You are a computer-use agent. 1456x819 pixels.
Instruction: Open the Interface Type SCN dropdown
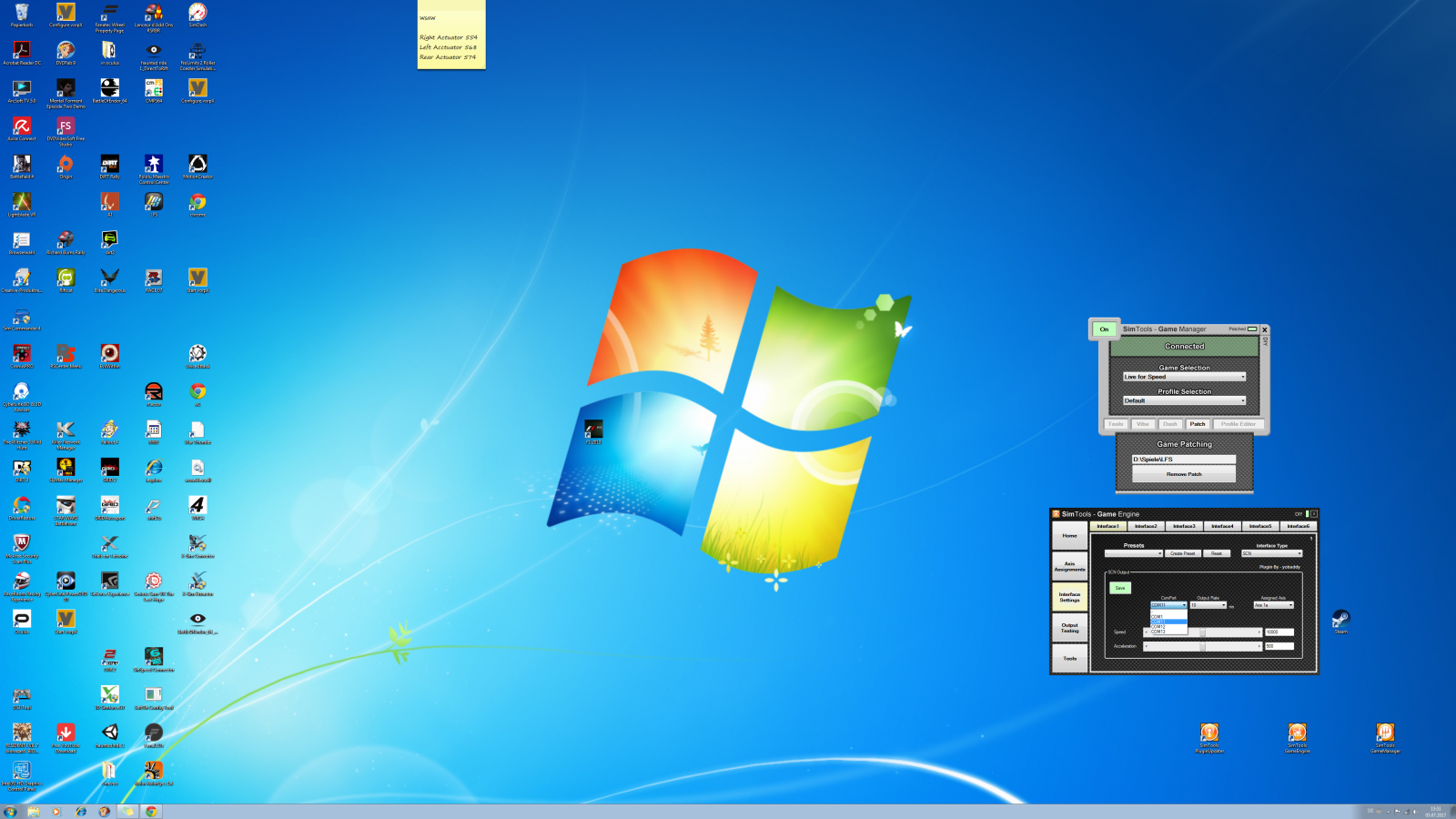[x=1272, y=553]
